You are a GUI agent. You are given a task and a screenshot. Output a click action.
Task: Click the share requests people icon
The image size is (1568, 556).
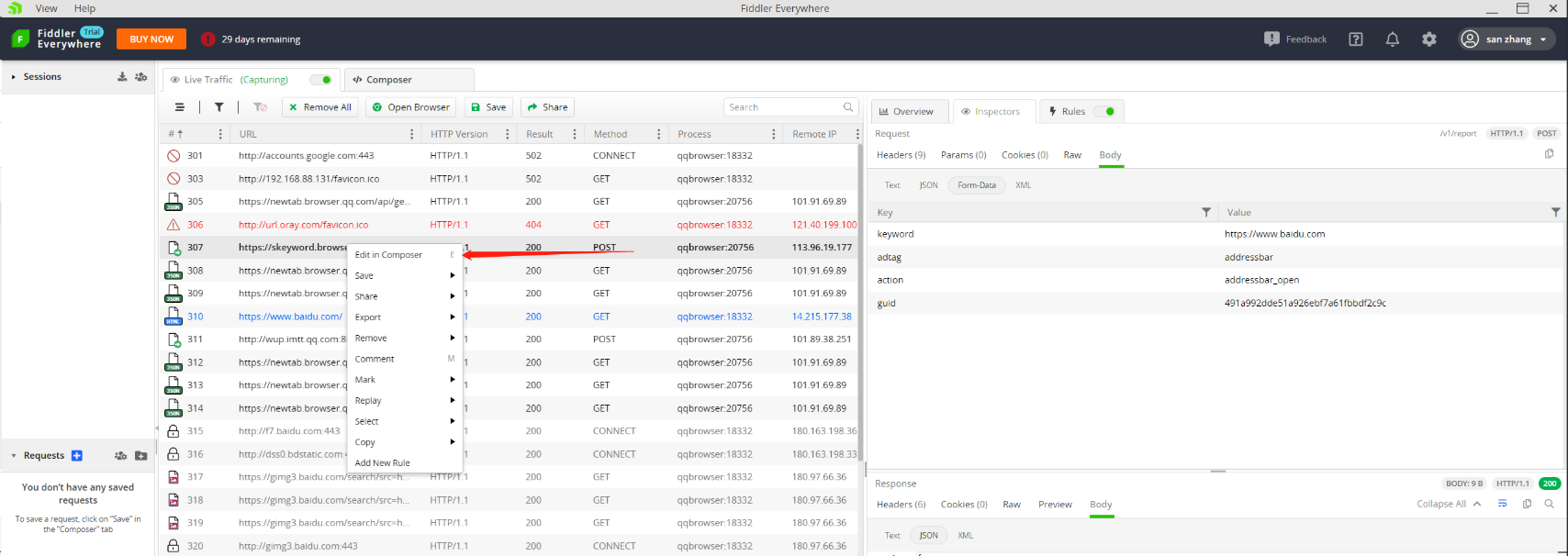[x=120, y=456]
